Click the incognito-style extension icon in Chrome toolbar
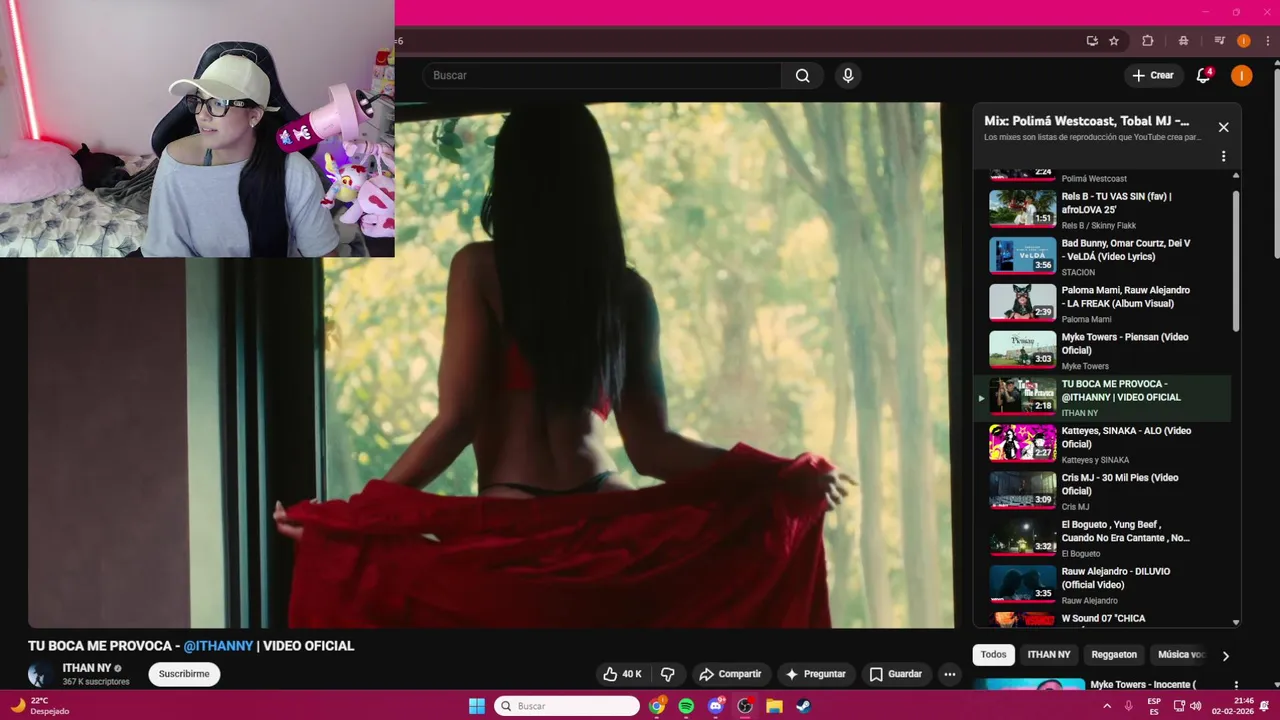1280x720 pixels. (x=1184, y=41)
